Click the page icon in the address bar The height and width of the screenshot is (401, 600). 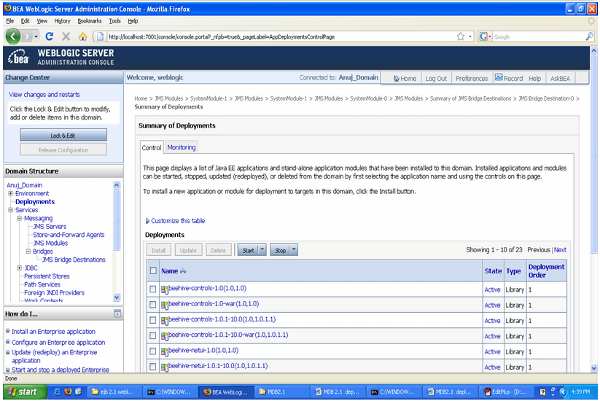coord(100,37)
